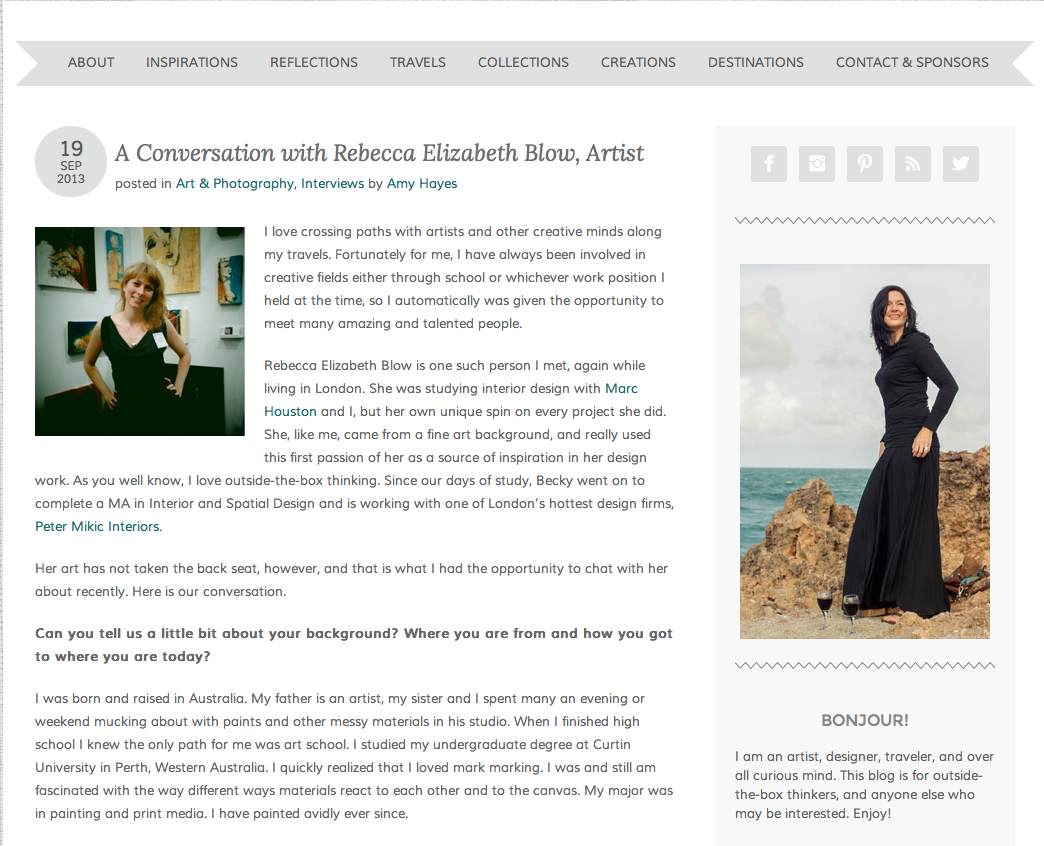Image resolution: width=1044 pixels, height=846 pixels.
Task: Open the Facebook social icon
Action: (x=768, y=164)
